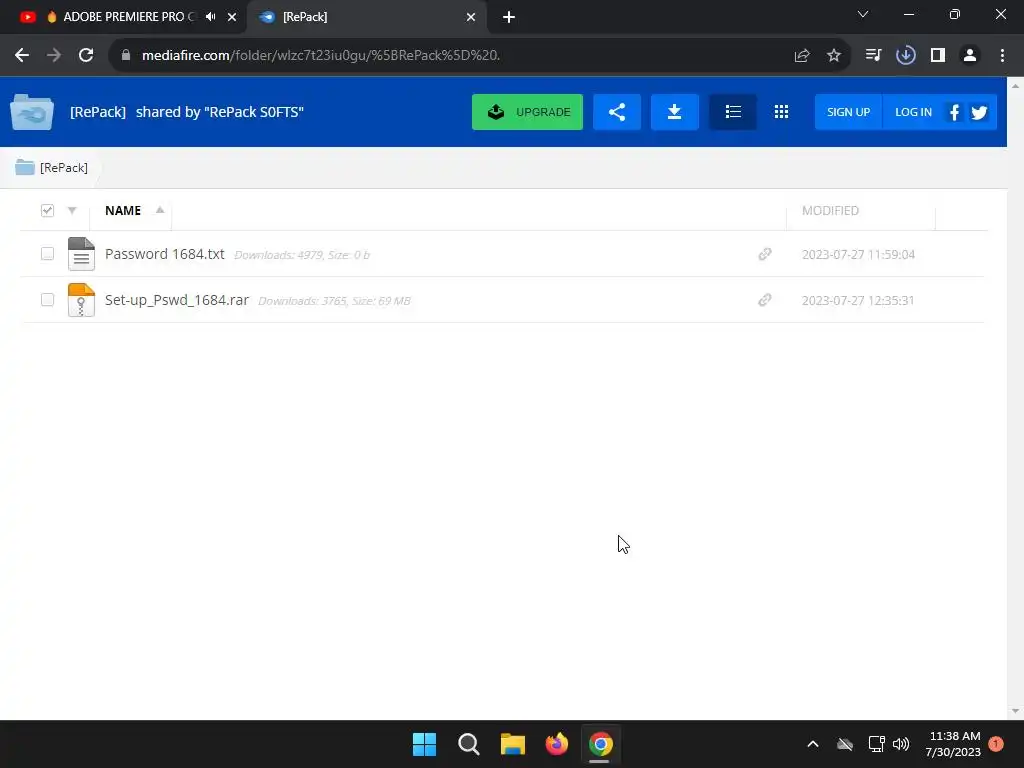Image resolution: width=1024 pixels, height=768 pixels.
Task: Click the share page icon in address bar
Action: (x=801, y=56)
